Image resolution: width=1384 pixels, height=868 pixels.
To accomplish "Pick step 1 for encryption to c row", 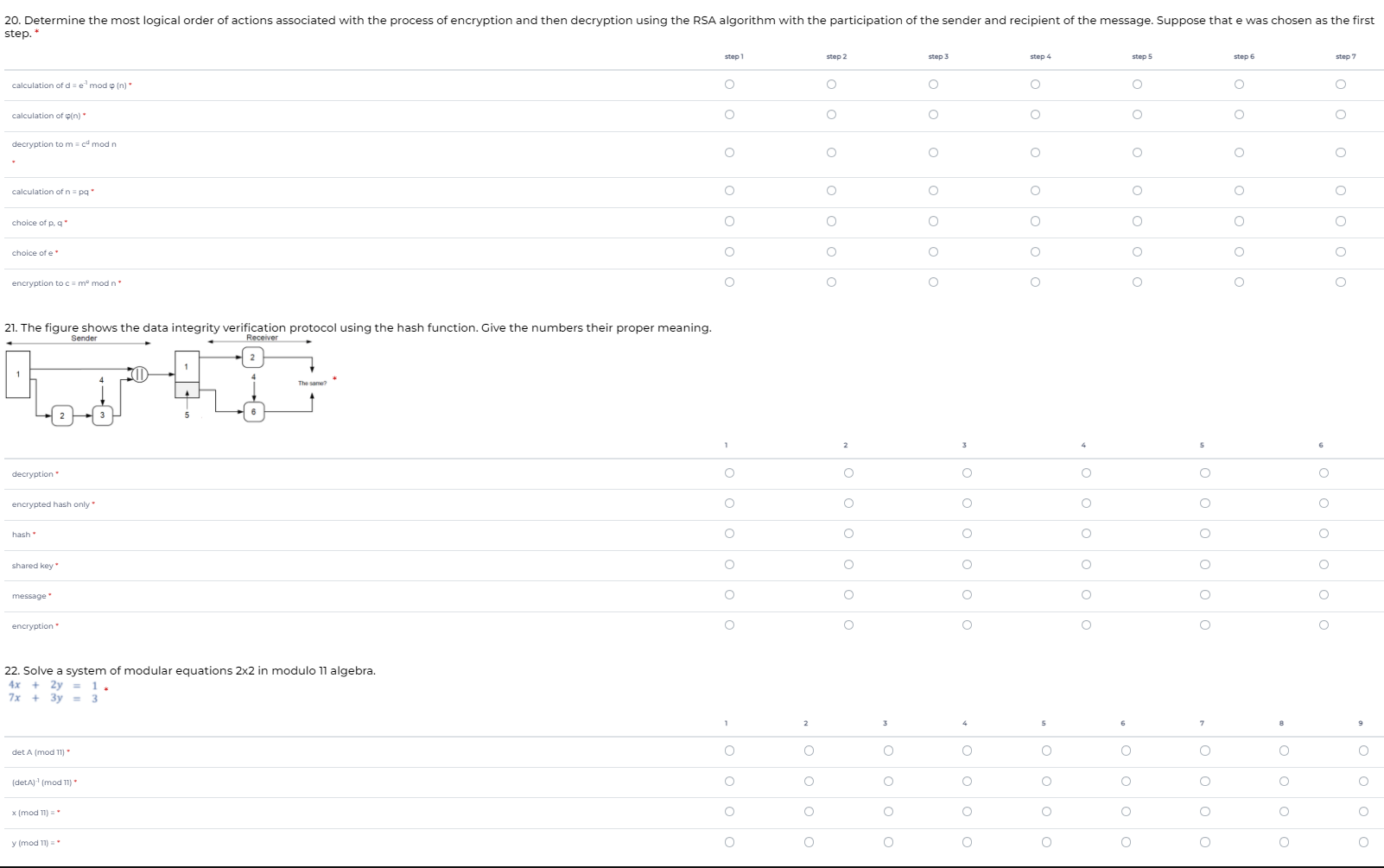I will [x=730, y=282].
